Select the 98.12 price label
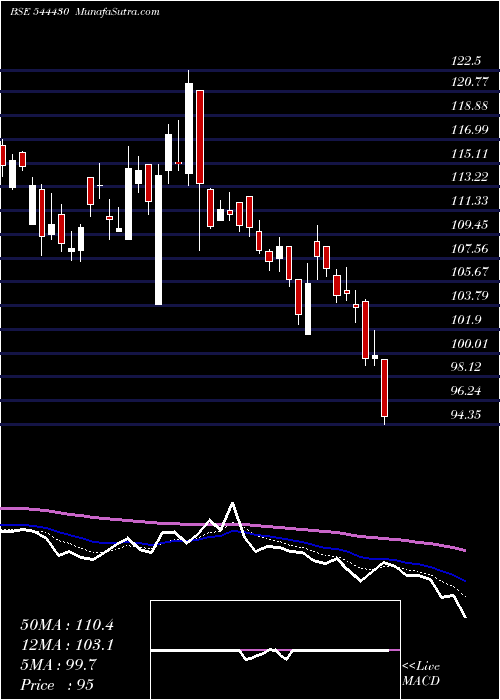 coord(467,367)
